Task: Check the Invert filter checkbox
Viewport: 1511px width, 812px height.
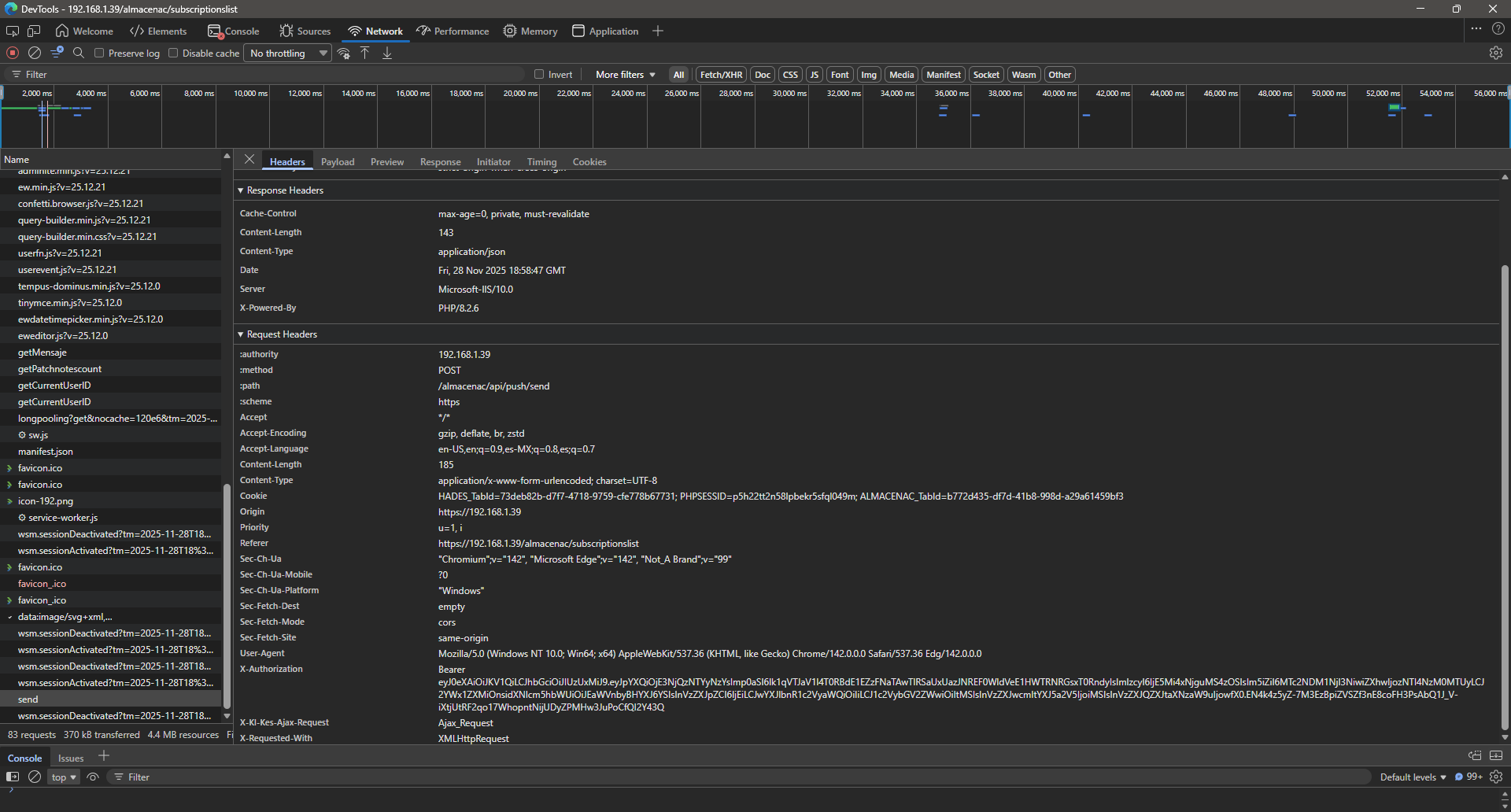Action: tap(539, 74)
